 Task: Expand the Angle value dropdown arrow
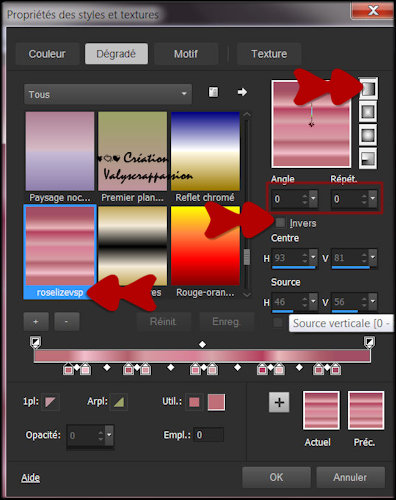coord(313,199)
